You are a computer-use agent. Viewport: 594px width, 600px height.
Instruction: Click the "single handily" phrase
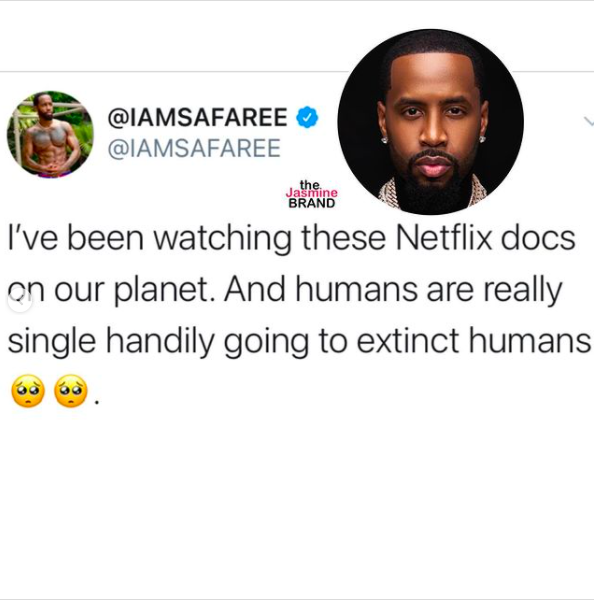[111, 342]
